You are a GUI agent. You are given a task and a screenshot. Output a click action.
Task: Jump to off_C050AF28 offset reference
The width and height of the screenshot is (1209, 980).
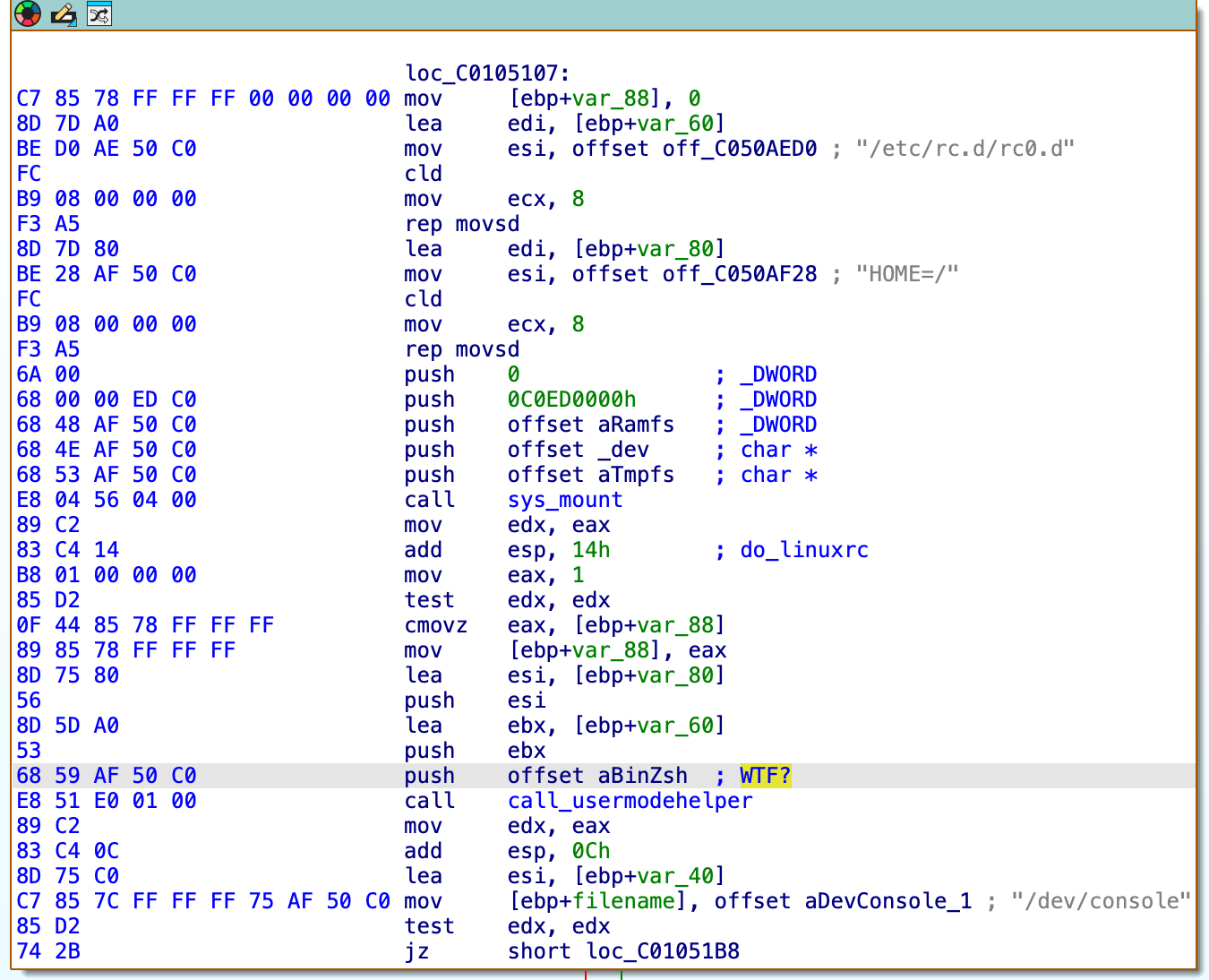740,274
